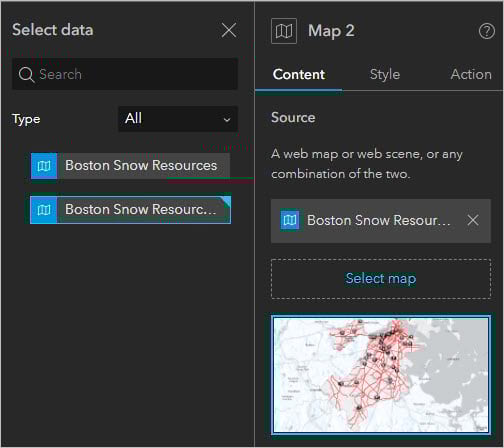The width and height of the screenshot is (504, 448).
Task: Open help for Map 2 widget
Action: 487,31
